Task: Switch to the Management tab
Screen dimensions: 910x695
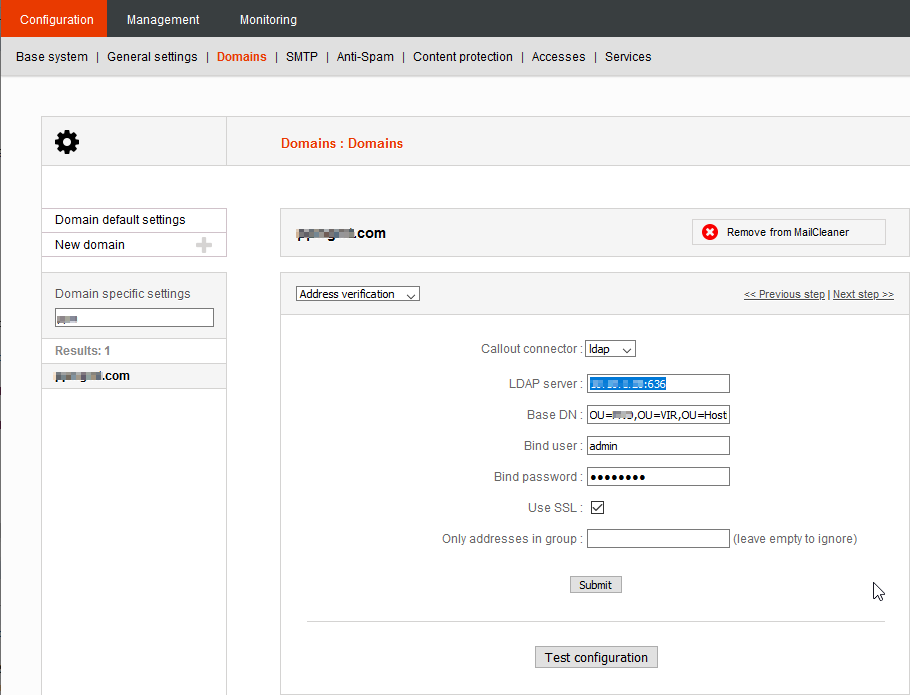Action: 163,19
